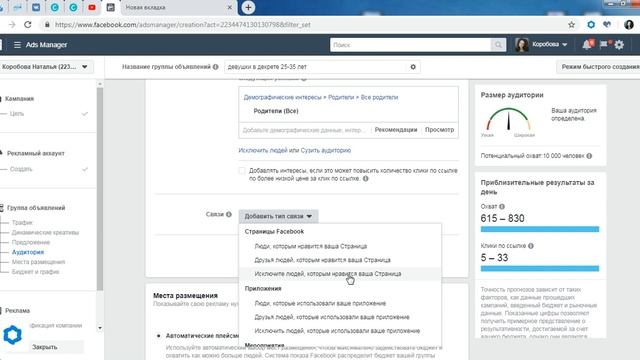
Task: Click Режим быстрого создания button
Action: point(598,67)
